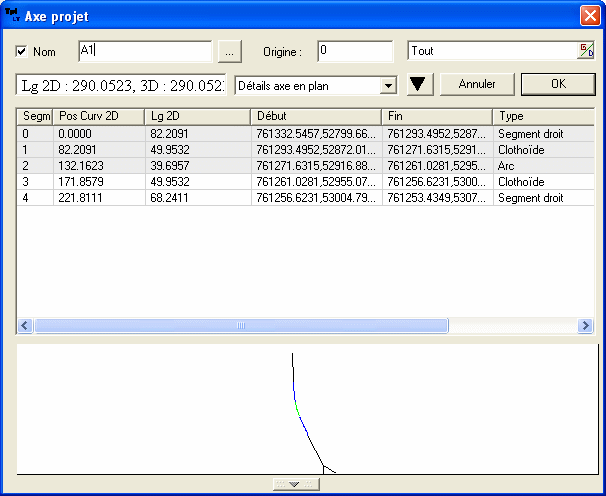Click the Axe projet title bar icon
This screenshot has height=496, width=606.
[x=12, y=15]
